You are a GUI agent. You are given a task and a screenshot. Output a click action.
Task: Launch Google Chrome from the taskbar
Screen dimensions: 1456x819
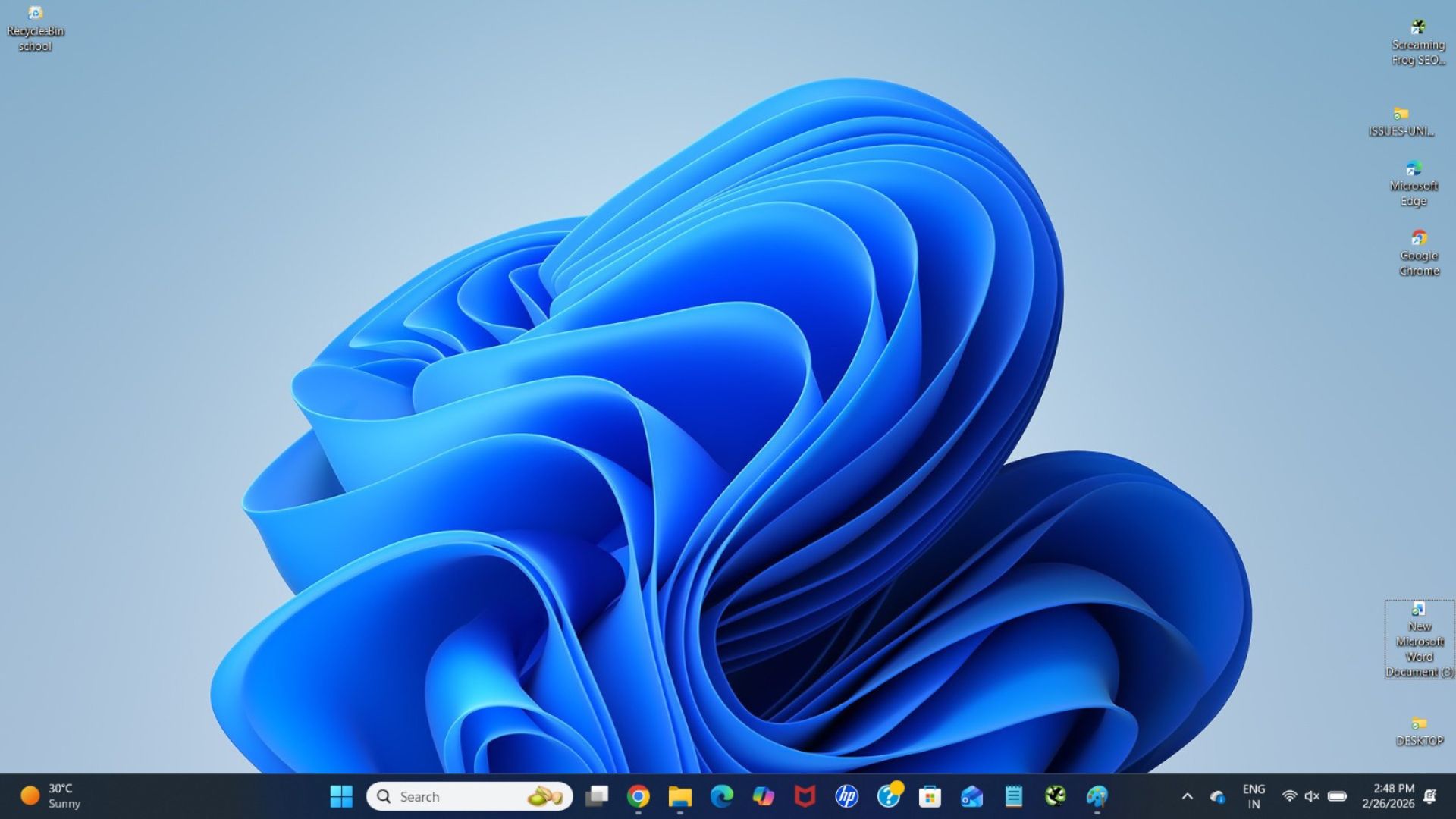pos(638,796)
